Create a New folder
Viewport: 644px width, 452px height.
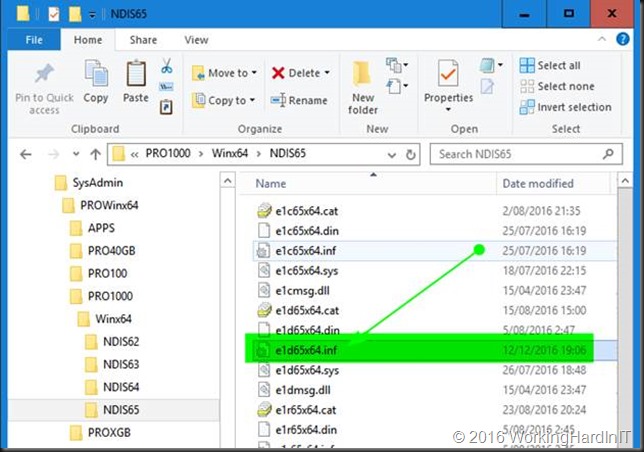pos(362,87)
